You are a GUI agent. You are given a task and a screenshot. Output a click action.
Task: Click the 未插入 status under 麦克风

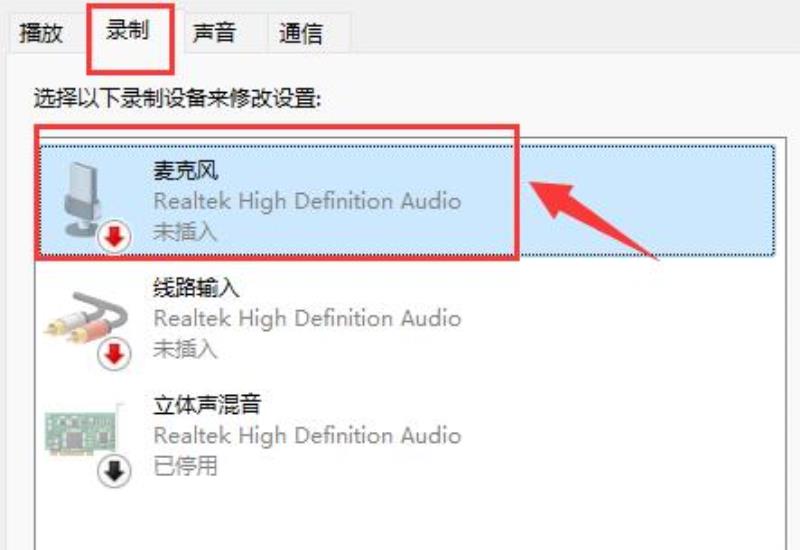pos(185,232)
